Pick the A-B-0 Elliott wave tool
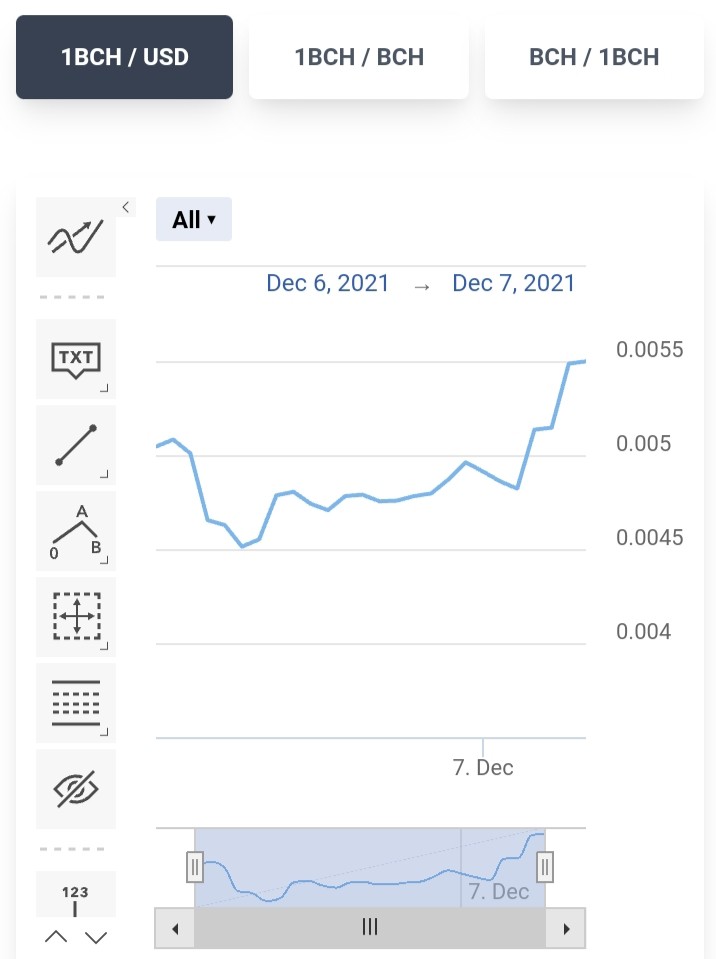 click(76, 531)
